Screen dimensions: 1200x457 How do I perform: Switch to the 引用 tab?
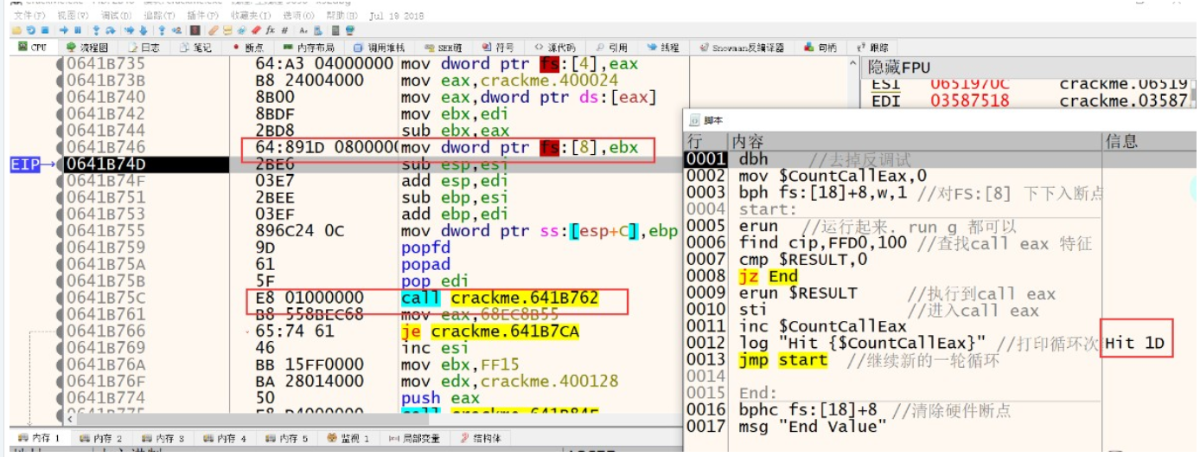point(611,47)
